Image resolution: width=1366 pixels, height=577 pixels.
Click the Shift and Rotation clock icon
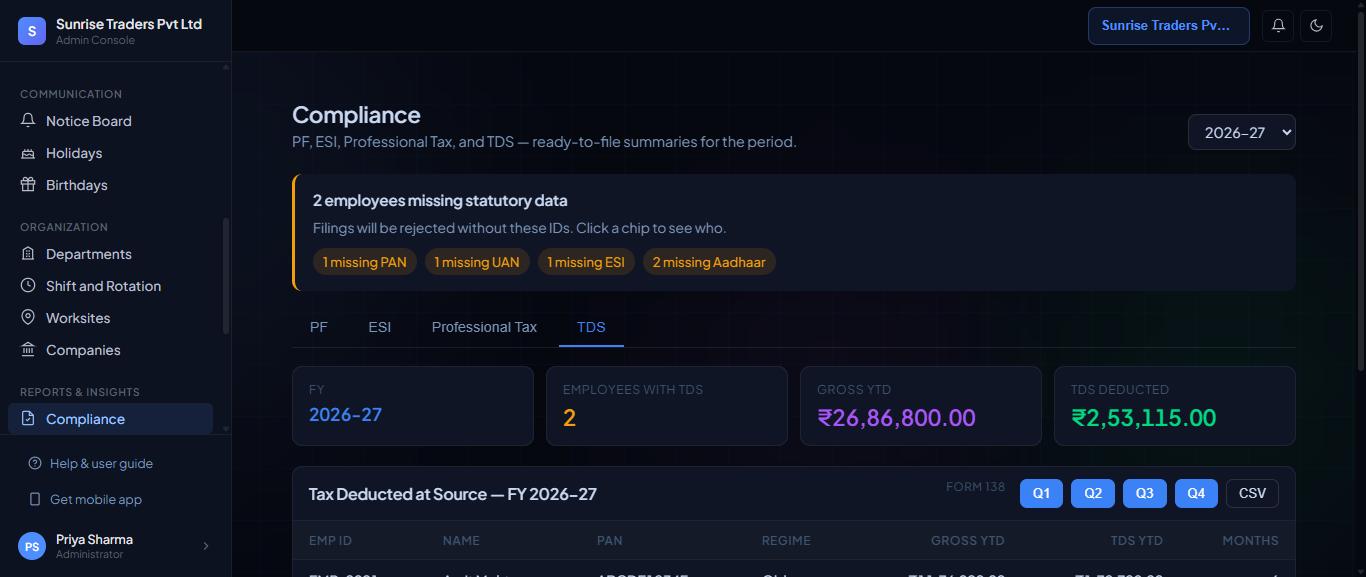pyautogui.click(x=28, y=286)
